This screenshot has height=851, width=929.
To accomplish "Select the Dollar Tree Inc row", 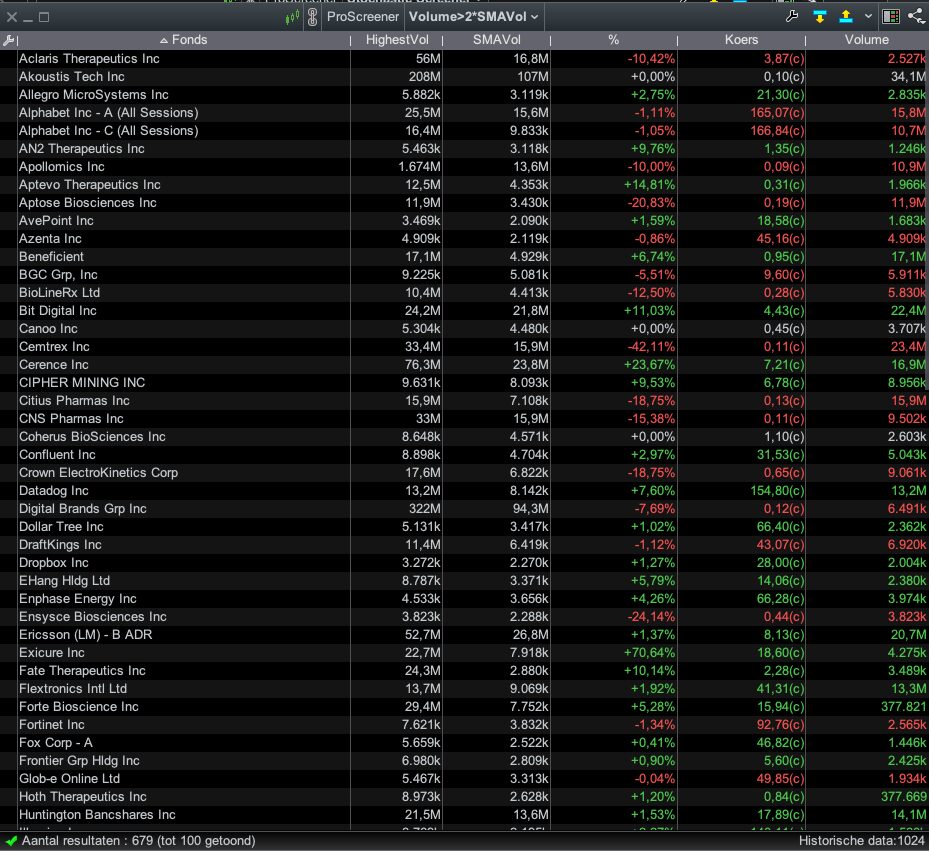I will coord(464,527).
